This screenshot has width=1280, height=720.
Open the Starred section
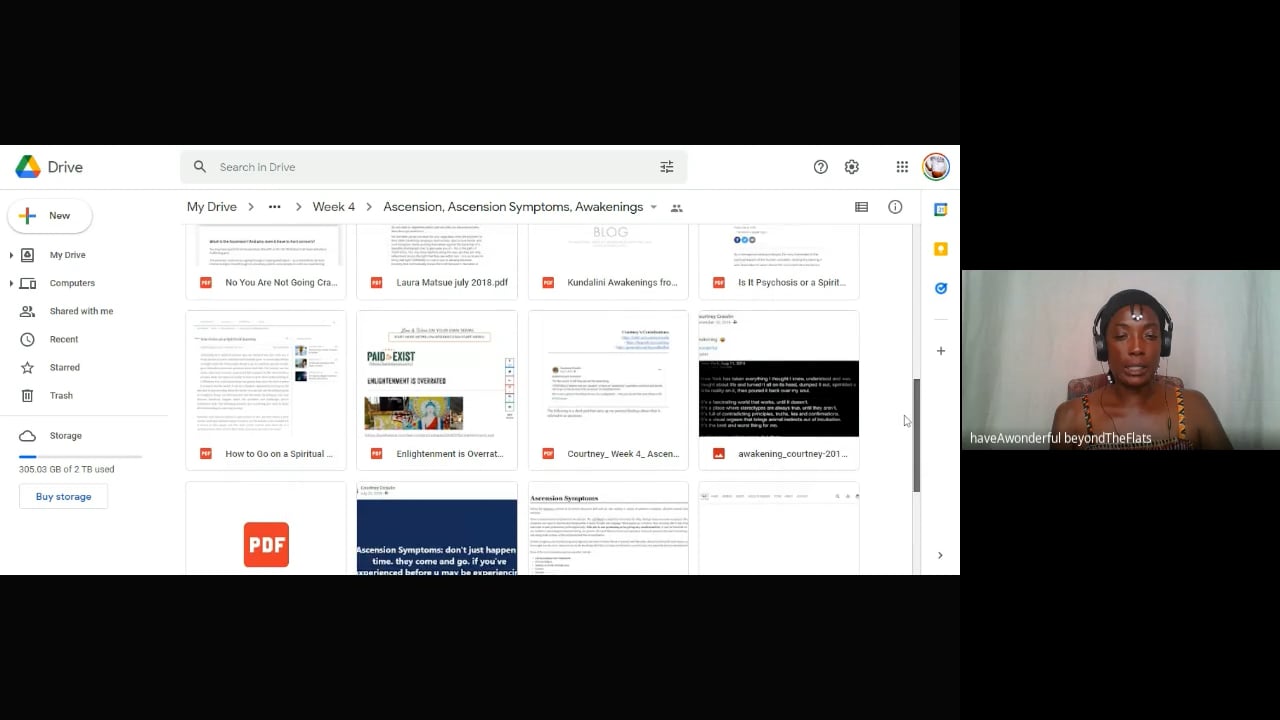[64, 367]
